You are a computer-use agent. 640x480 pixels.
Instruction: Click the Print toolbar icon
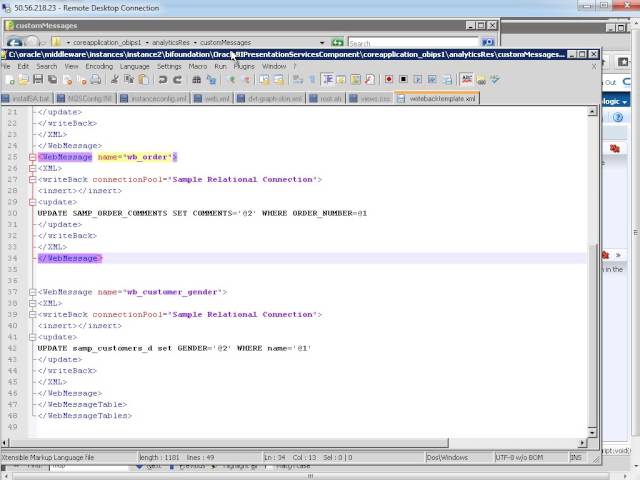click(96, 80)
